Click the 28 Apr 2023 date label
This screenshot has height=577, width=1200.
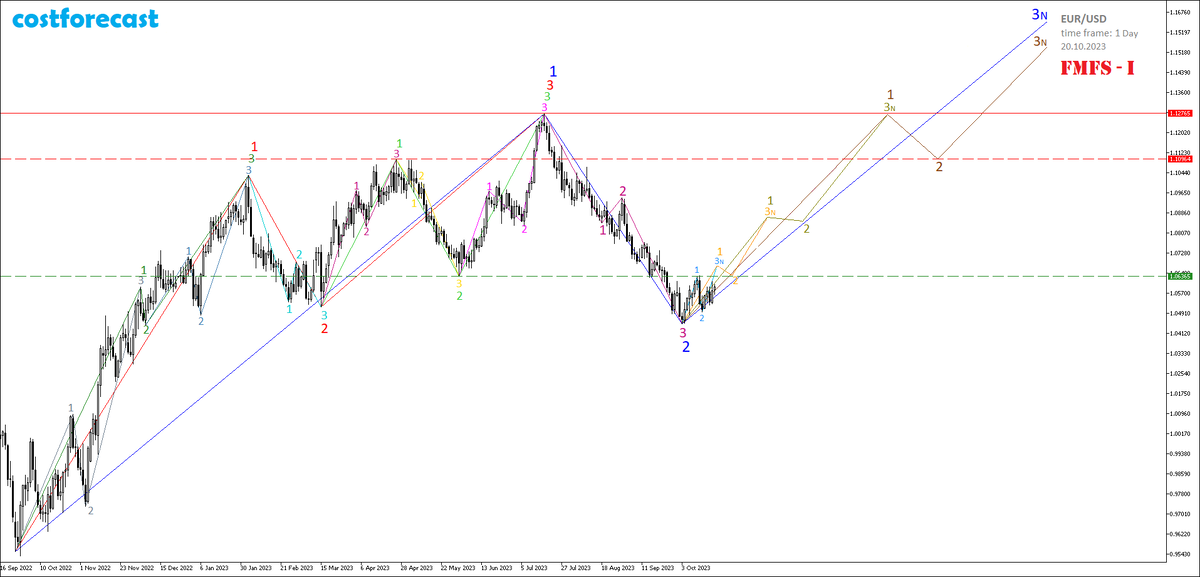(416, 567)
